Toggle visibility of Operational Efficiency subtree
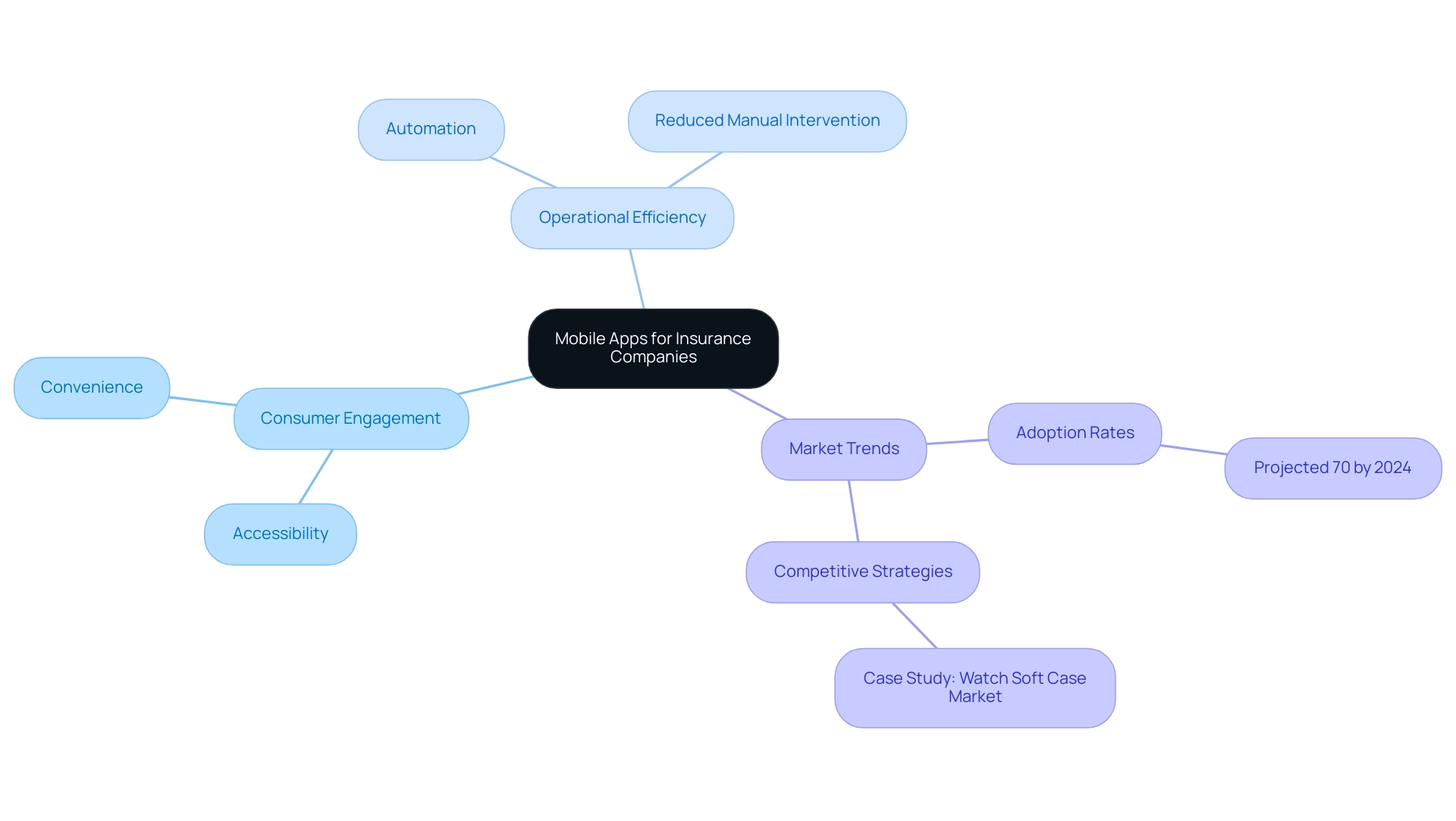 click(622, 218)
